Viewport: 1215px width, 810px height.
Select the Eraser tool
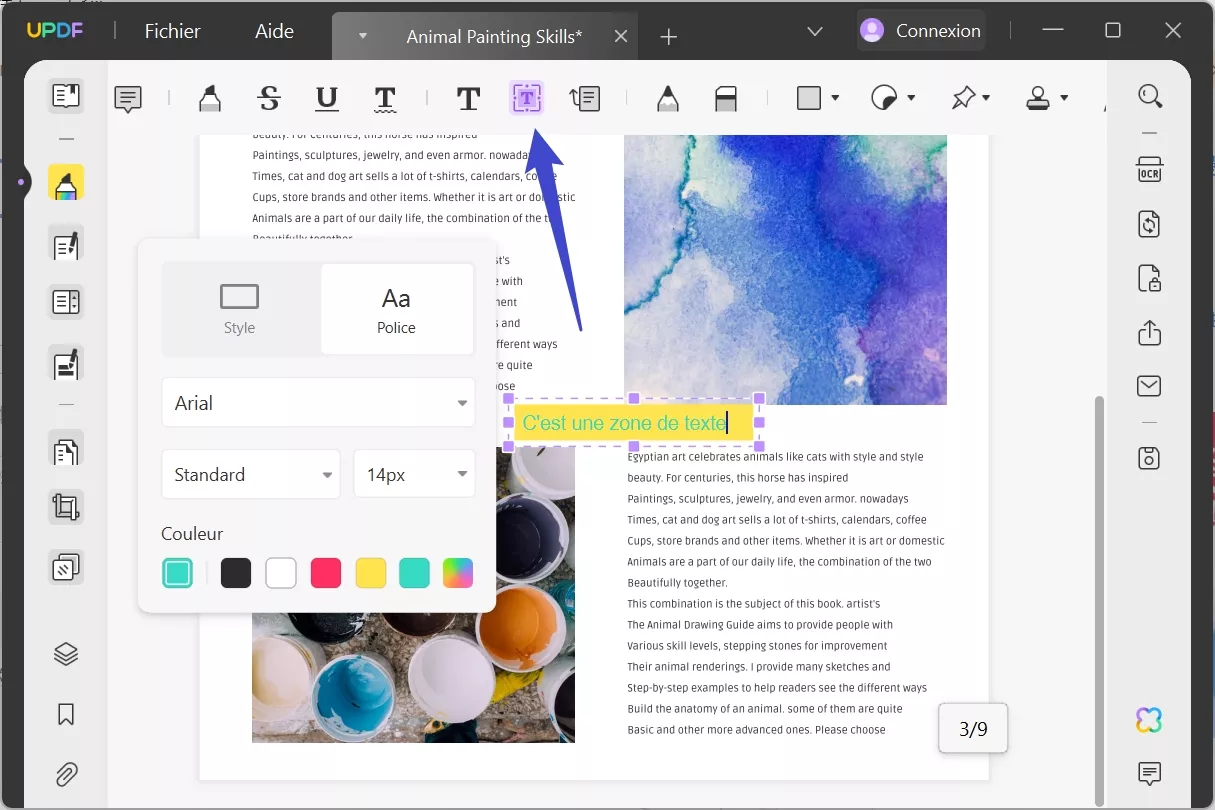tap(726, 98)
